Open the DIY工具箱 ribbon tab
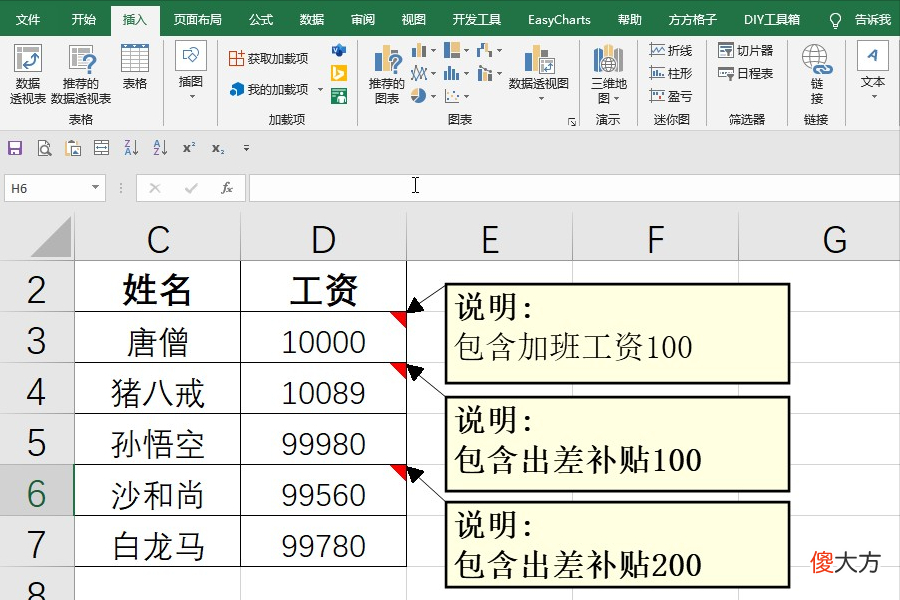 771,20
